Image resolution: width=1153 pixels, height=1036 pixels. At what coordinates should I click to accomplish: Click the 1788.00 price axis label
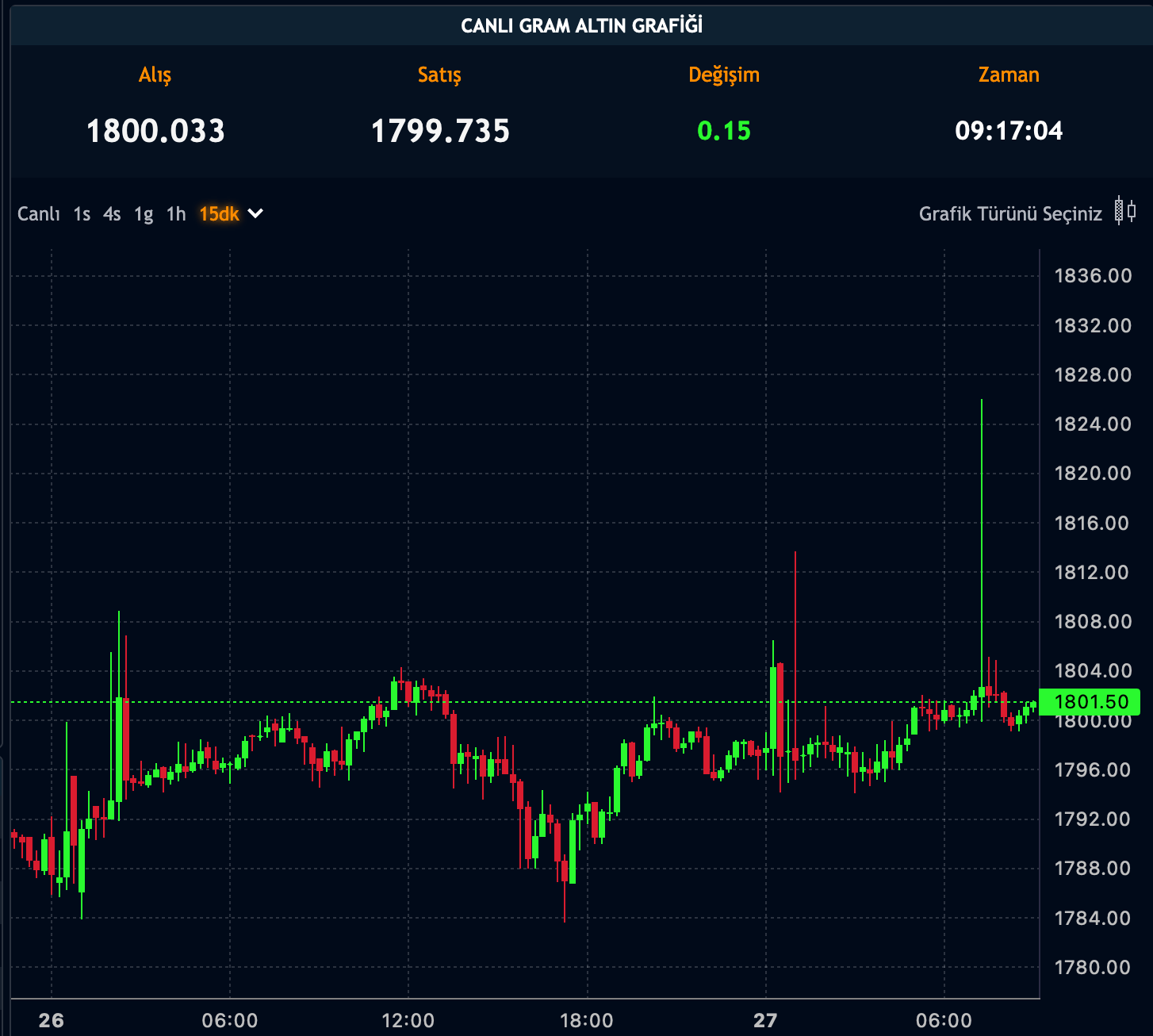(x=1093, y=868)
